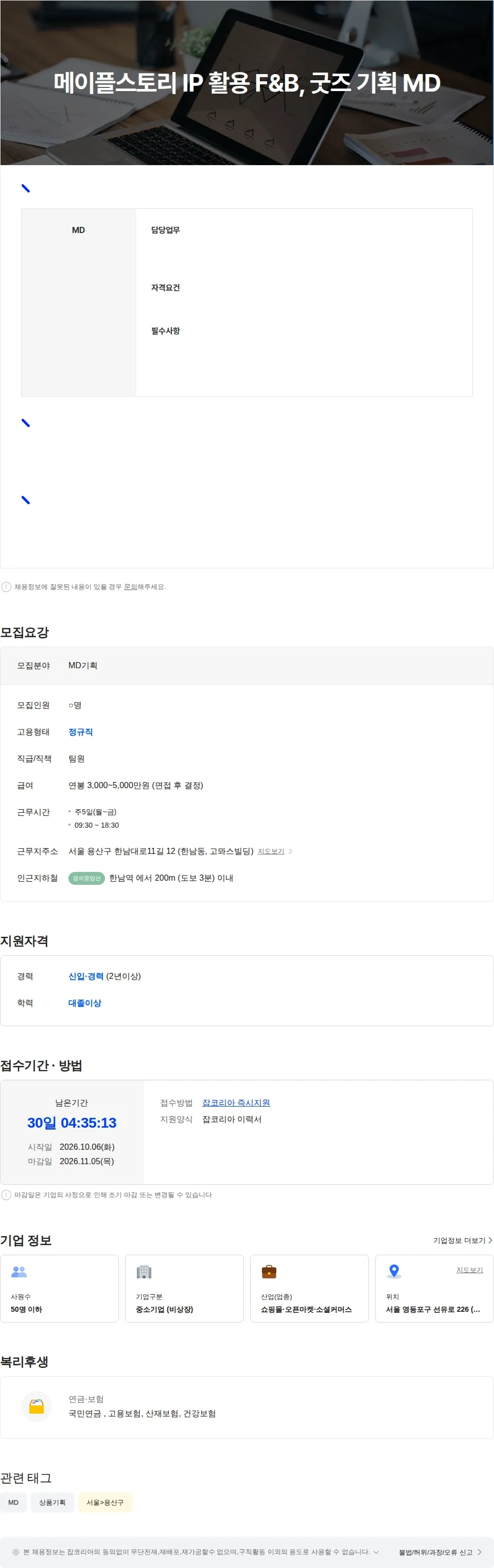The image size is (494, 1568).
Task: Click the address 서울 영등포구 선유로 226
Action: tap(433, 1309)
